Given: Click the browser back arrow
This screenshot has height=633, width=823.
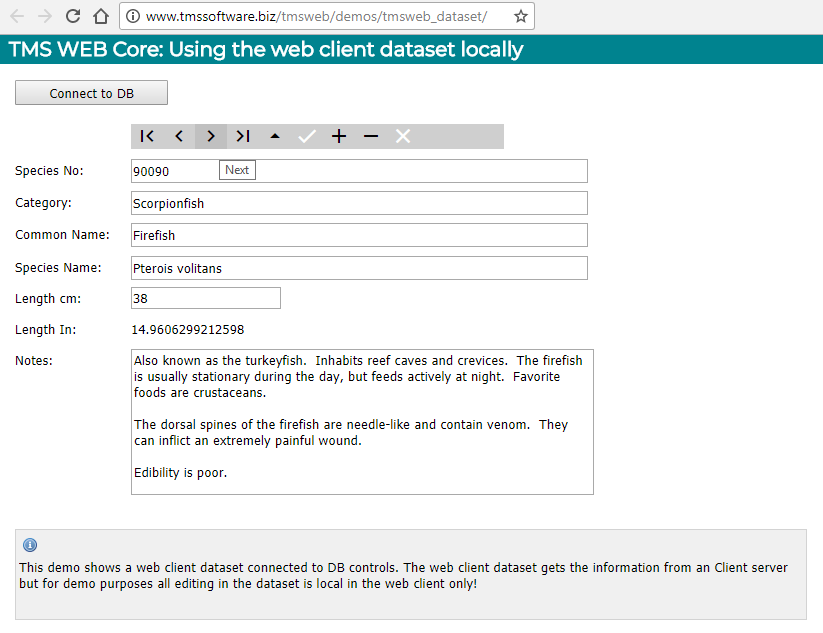Looking at the screenshot, I should click(x=17, y=16).
